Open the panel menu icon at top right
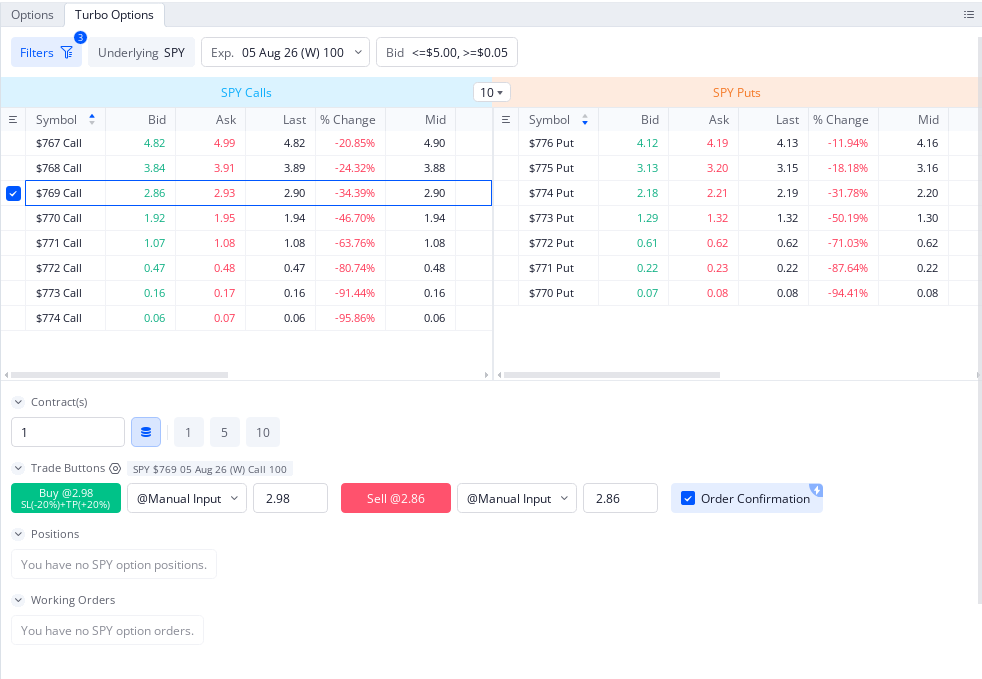 click(968, 14)
